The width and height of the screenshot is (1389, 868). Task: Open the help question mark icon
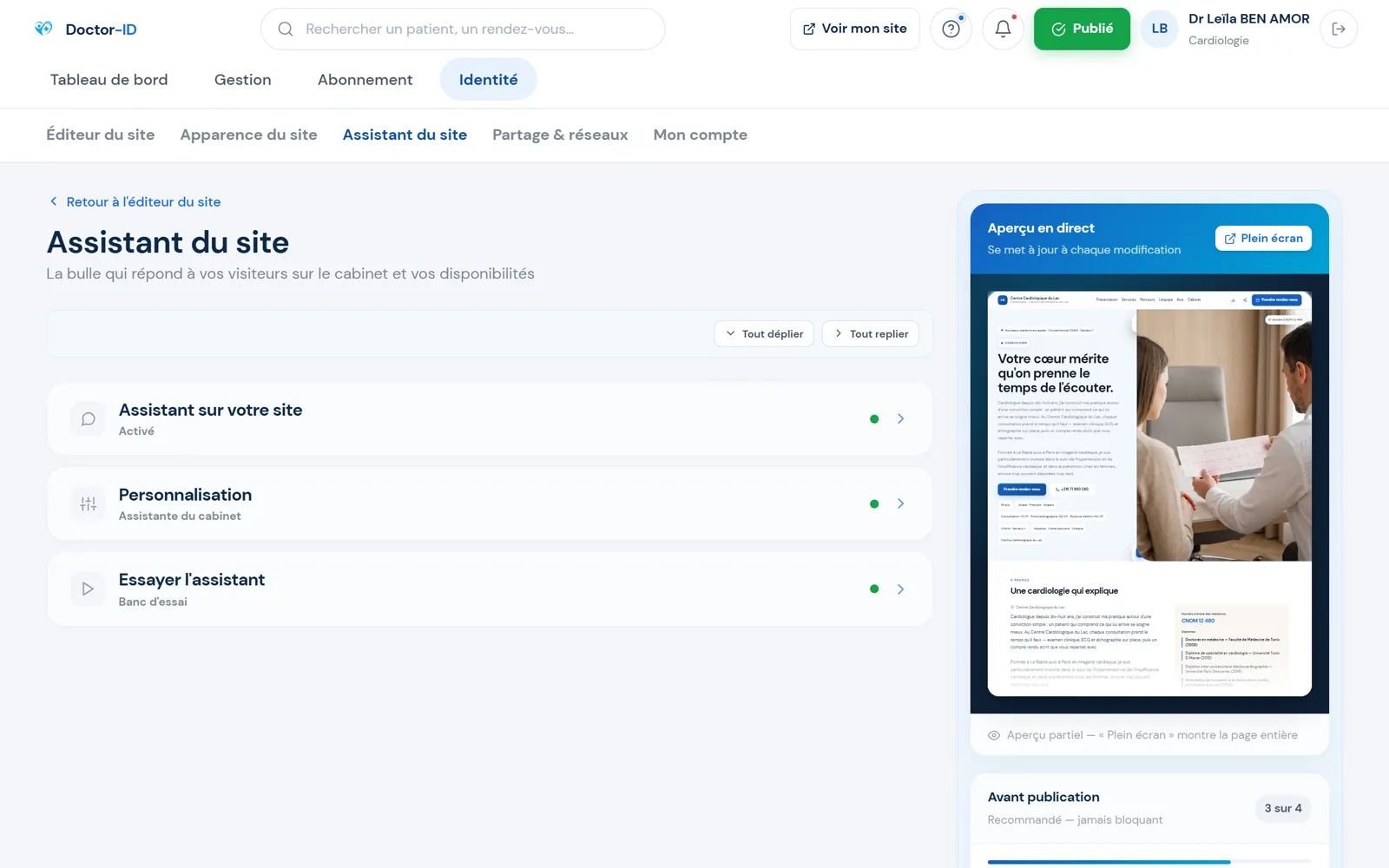coord(951,30)
